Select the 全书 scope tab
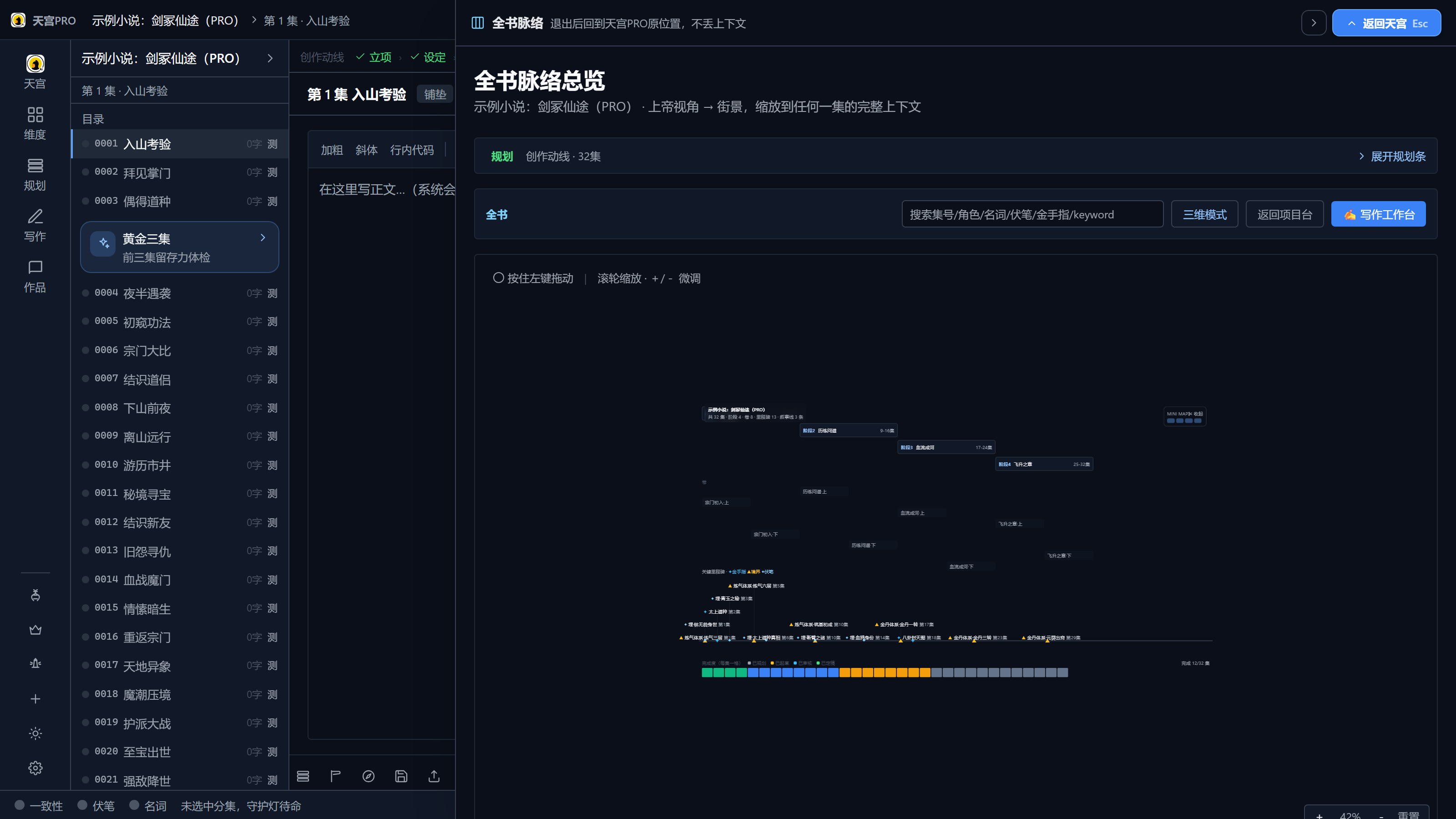1456x819 pixels. coord(497,215)
